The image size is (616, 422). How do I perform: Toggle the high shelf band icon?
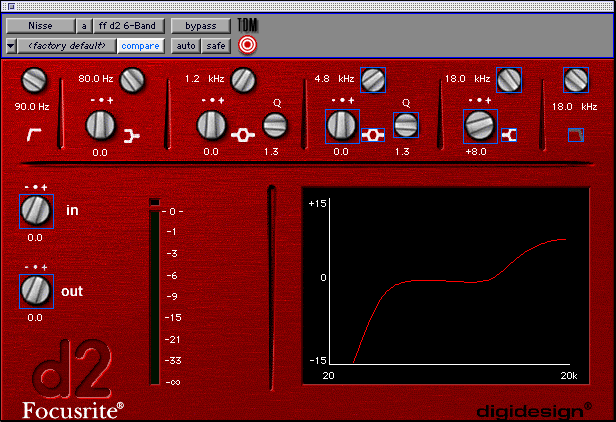coord(509,135)
